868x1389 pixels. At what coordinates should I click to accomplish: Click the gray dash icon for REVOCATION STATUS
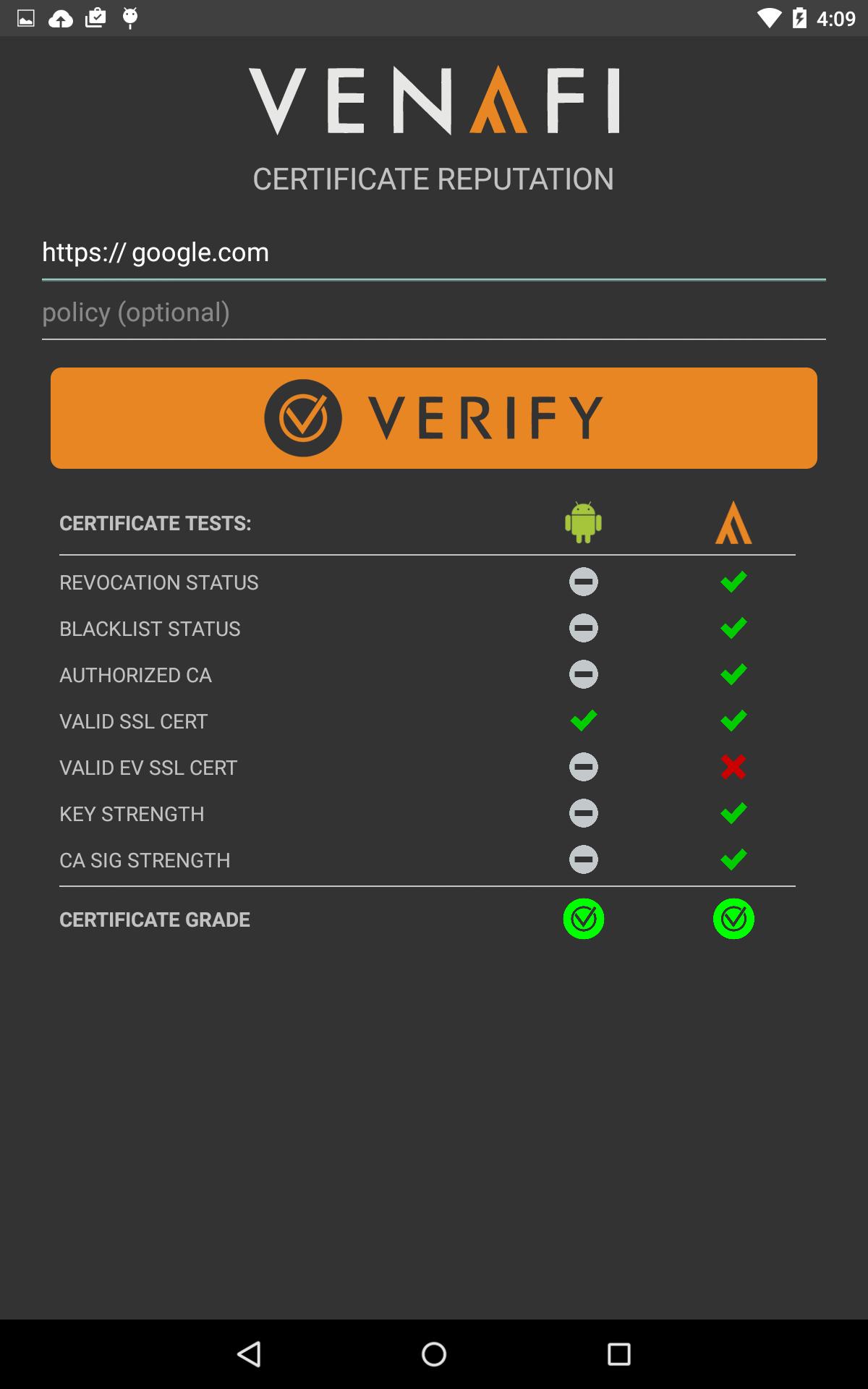[584, 581]
